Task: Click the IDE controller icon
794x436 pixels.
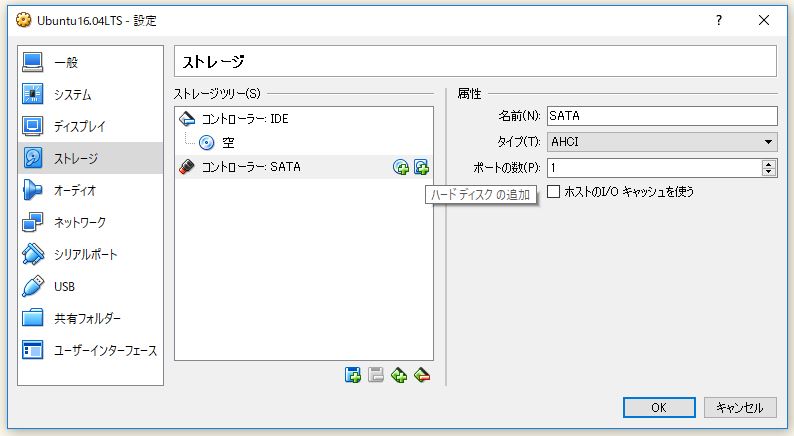Action: [x=187, y=119]
